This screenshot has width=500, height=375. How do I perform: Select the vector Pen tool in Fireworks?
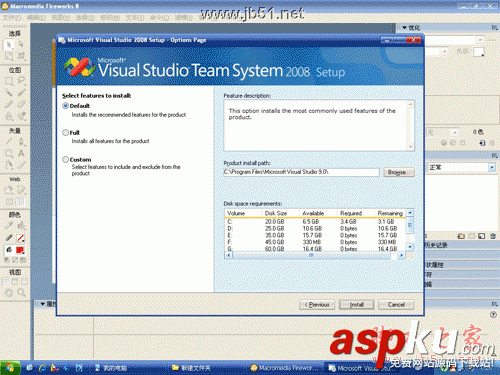point(21,141)
